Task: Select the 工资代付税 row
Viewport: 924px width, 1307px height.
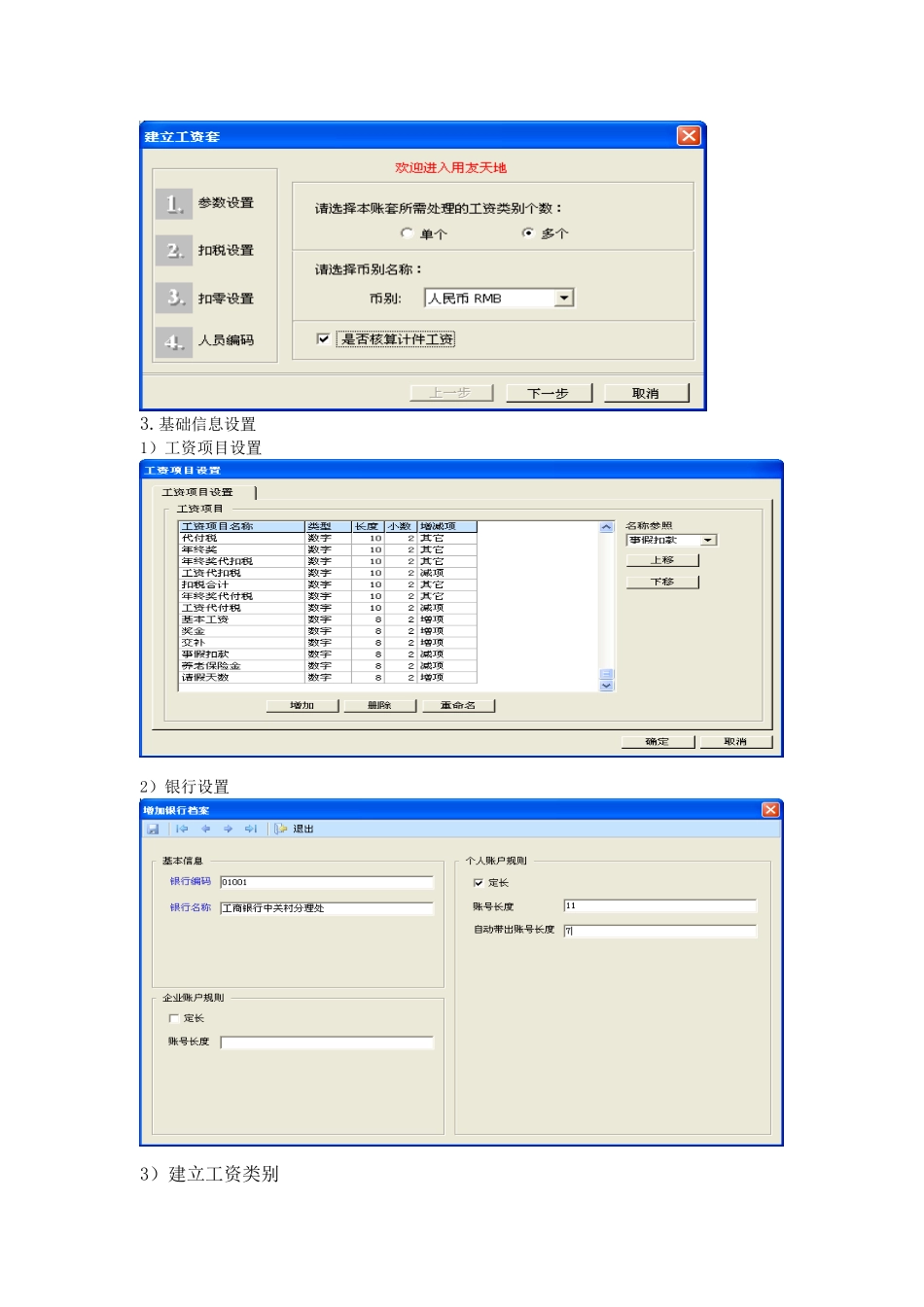Action: click(x=328, y=608)
